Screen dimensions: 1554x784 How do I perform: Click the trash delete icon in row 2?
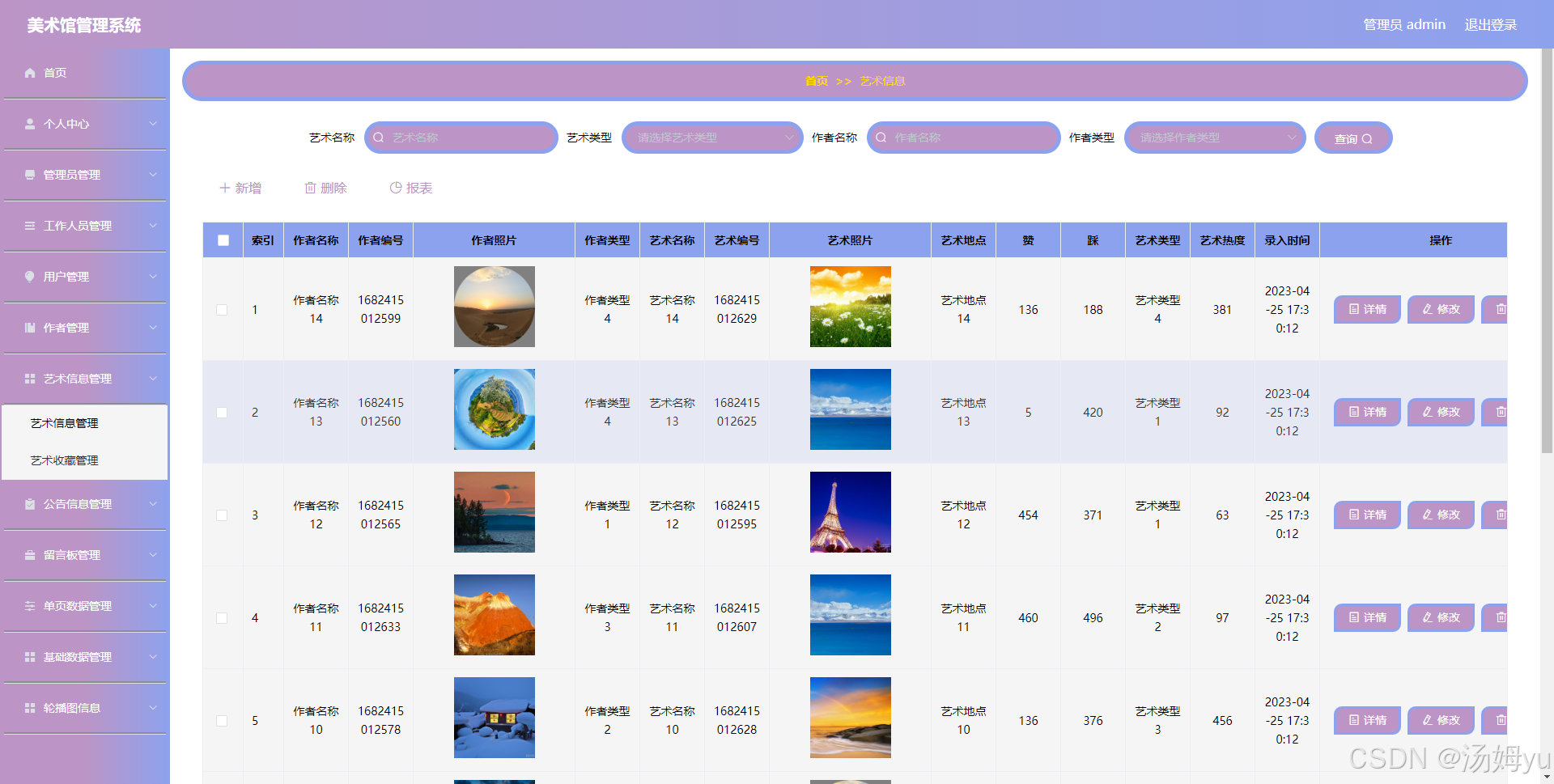[1501, 412]
